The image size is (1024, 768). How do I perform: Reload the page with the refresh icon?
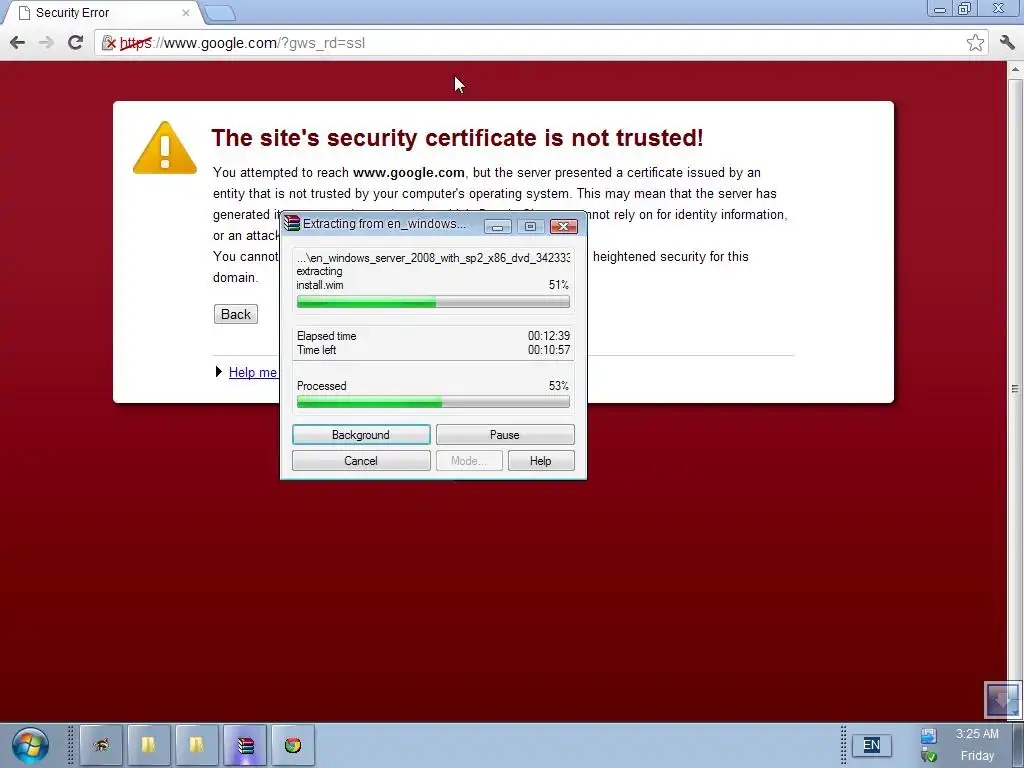(75, 42)
